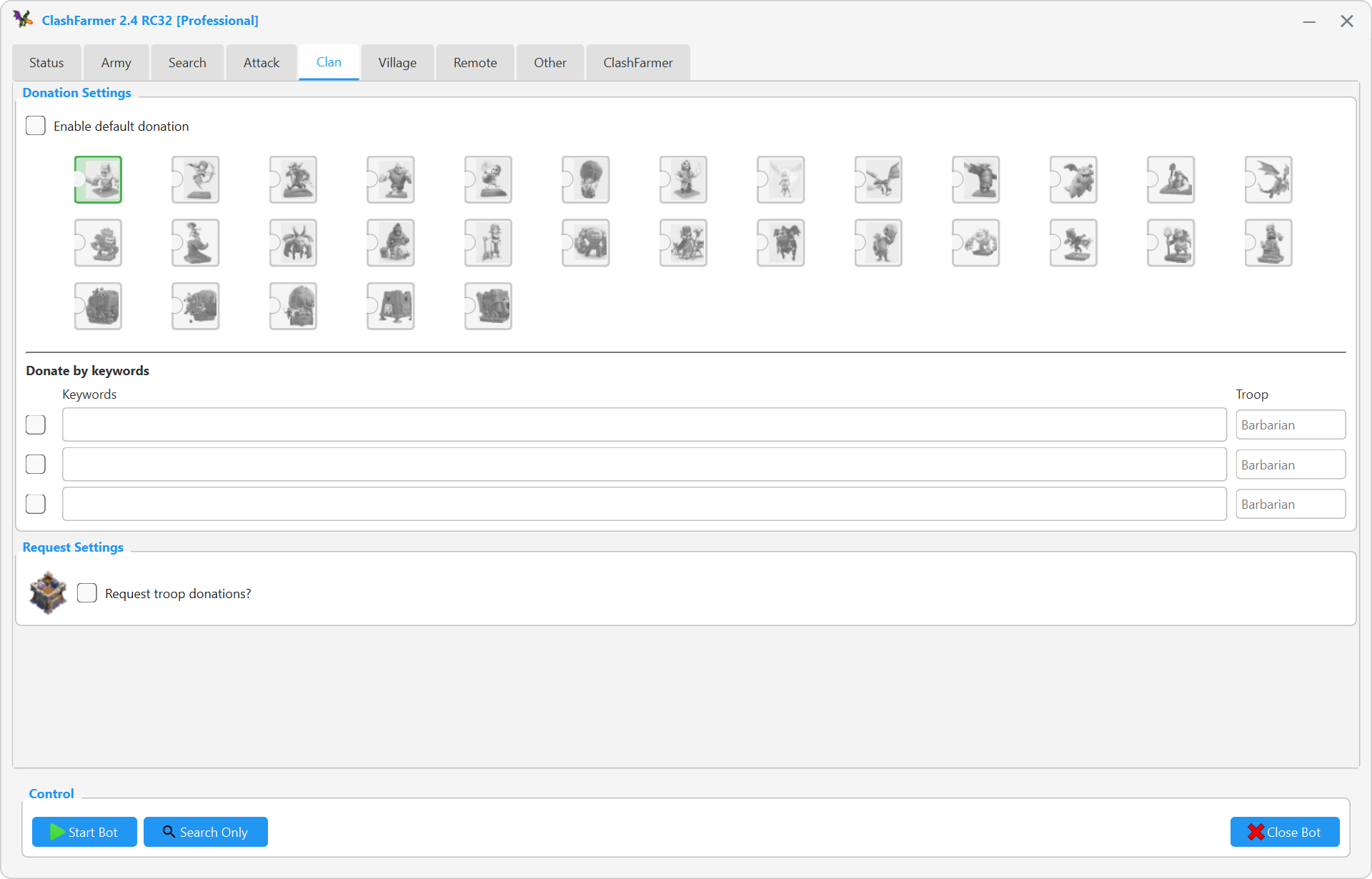Select the Wizard troop icon

tap(683, 179)
